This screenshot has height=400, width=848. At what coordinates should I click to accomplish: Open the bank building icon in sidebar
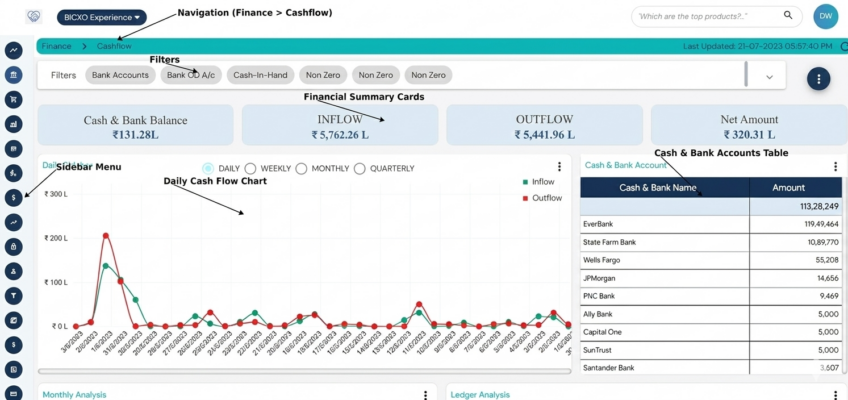(x=14, y=75)
